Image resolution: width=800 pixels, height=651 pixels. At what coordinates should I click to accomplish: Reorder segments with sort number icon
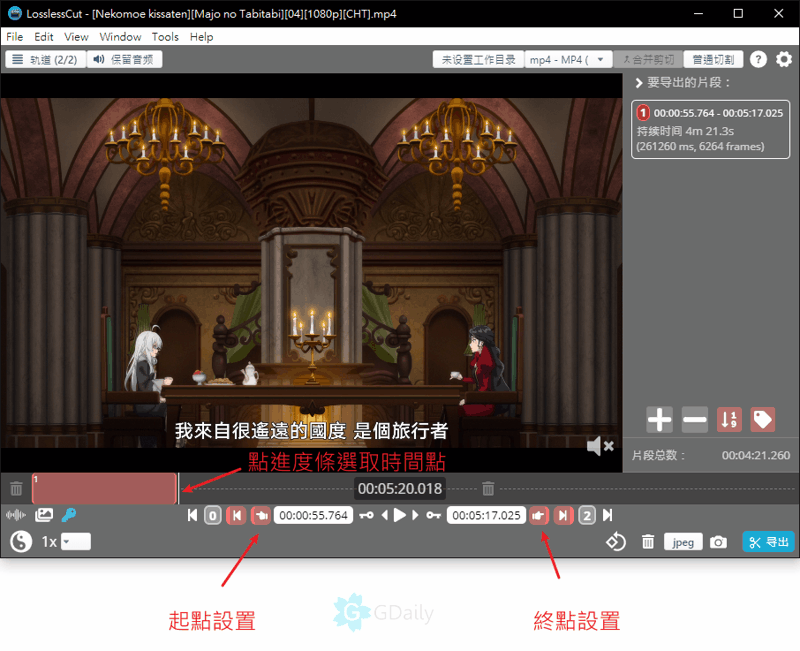click(x=729, y=419)
